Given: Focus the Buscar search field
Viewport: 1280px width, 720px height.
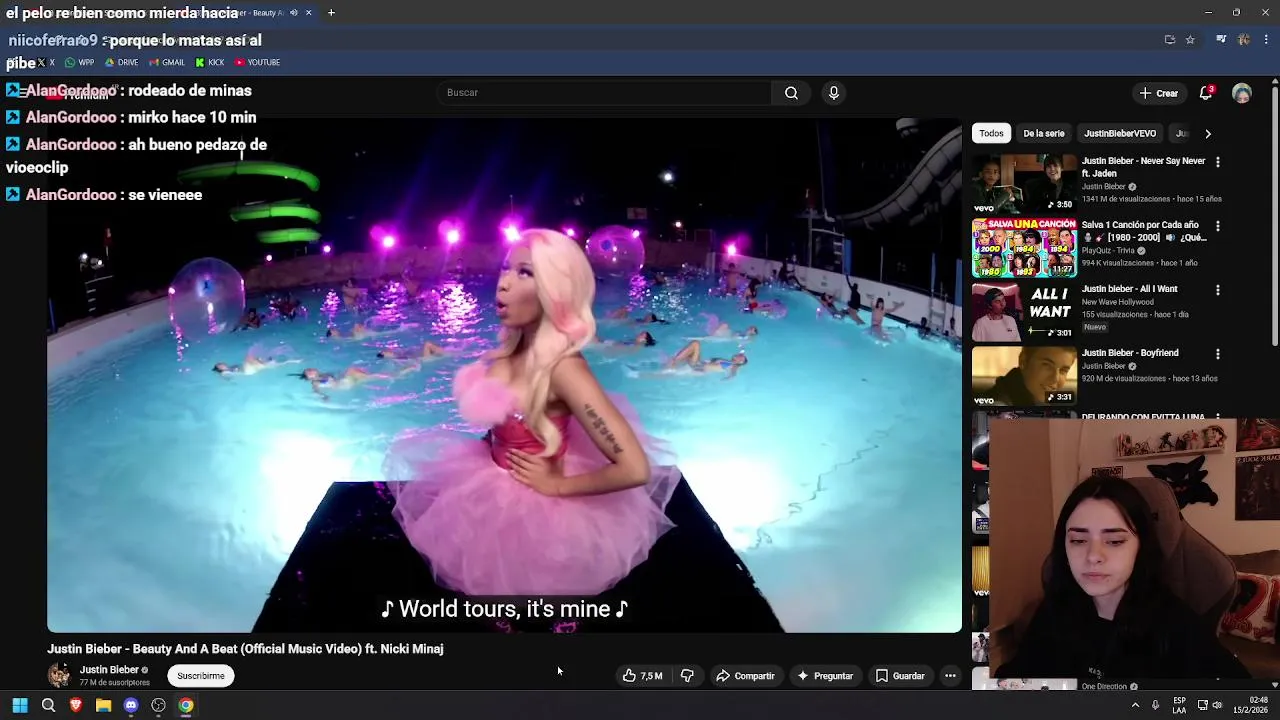Looking at the screenshot, I should click(604, 93).
